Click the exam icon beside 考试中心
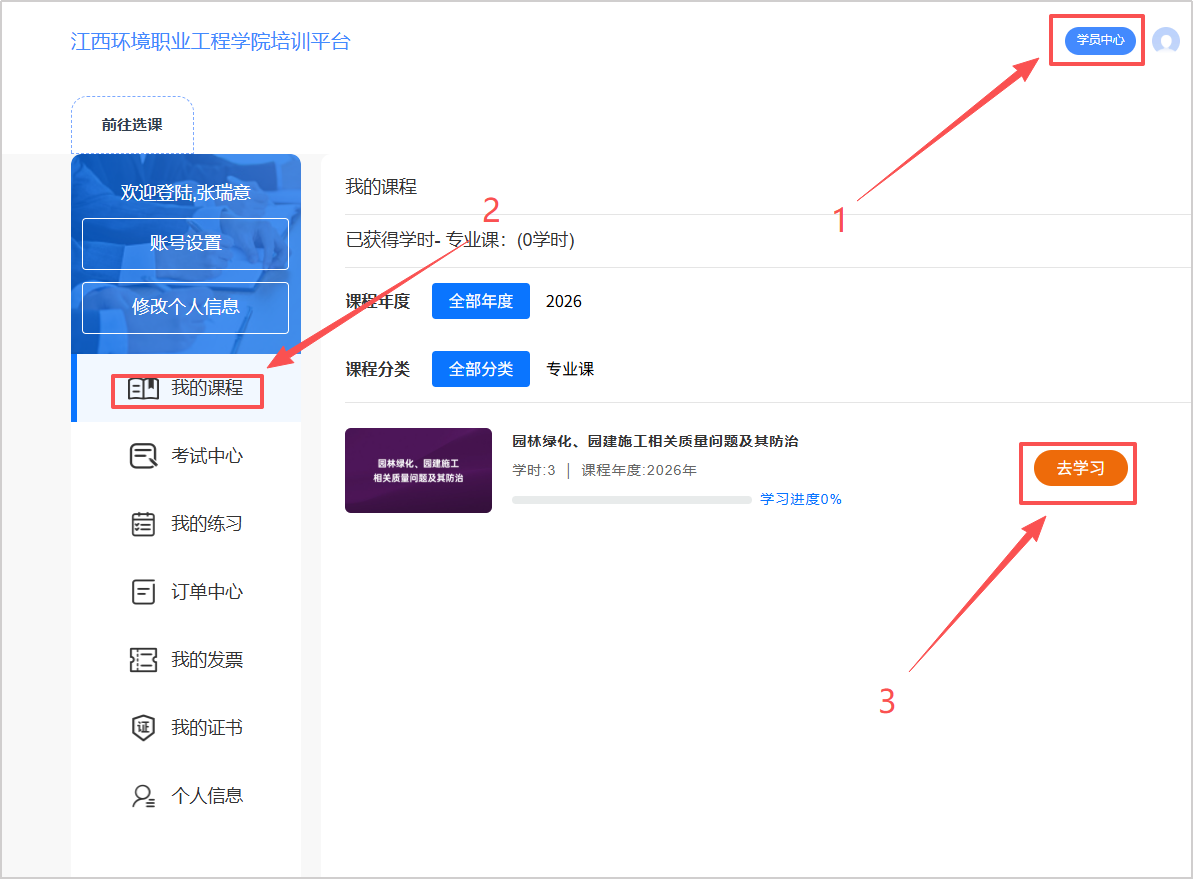1194x881 pixels. pyautogui.click(x=143, y=456)
